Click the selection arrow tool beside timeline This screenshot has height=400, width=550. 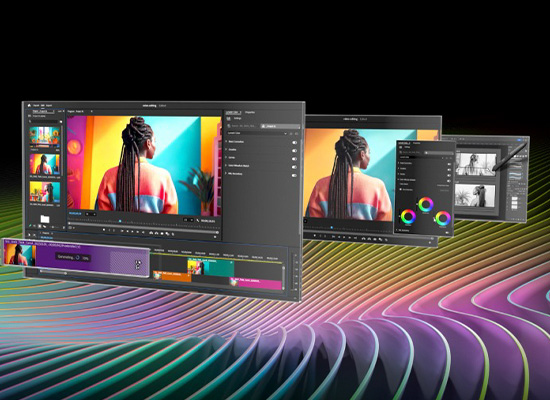pos(29,234)
